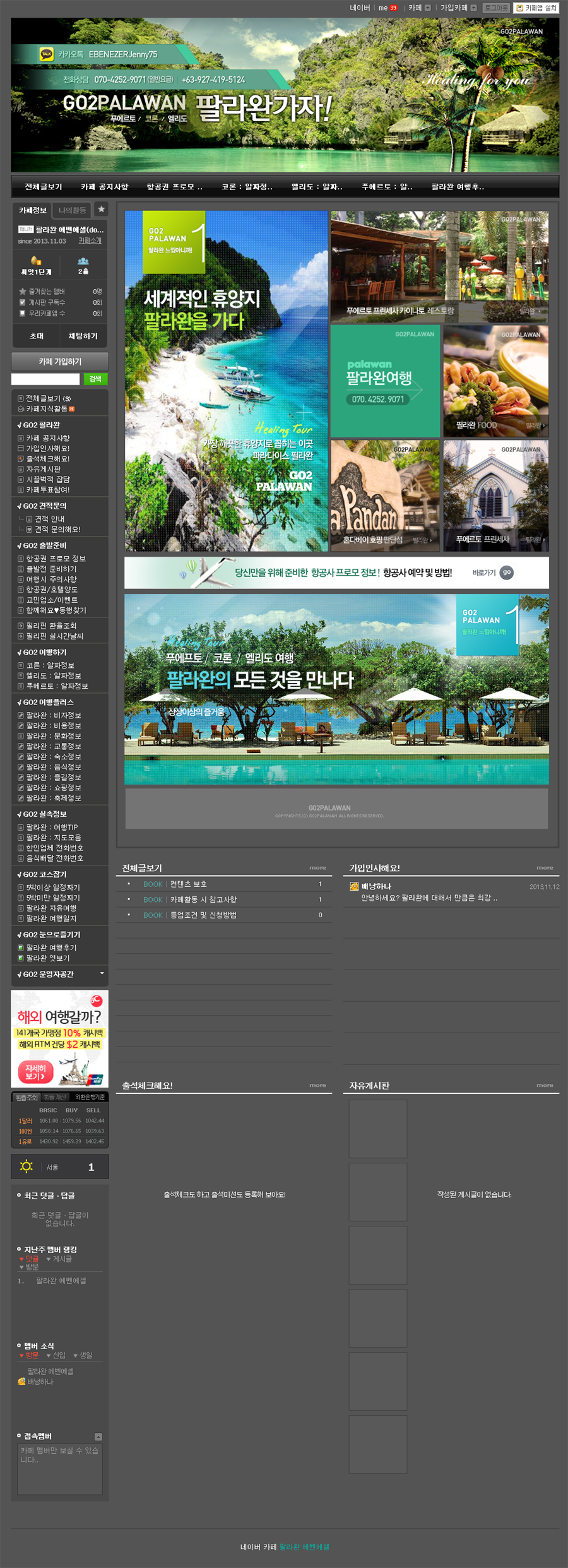Screen dimensions: 568x1568
Task: Click the star icon beside 즐겨찾는 멤버
Action: 23,292
